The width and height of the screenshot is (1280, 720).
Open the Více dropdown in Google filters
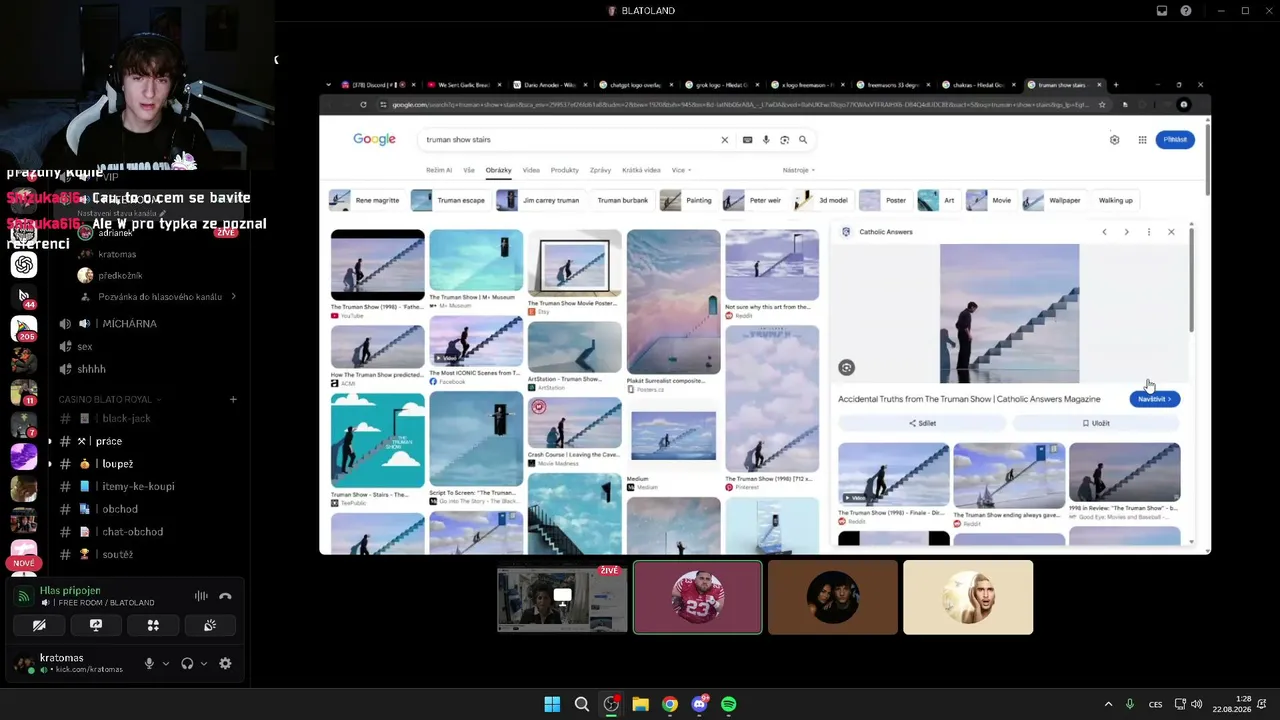tap(682, 170)
